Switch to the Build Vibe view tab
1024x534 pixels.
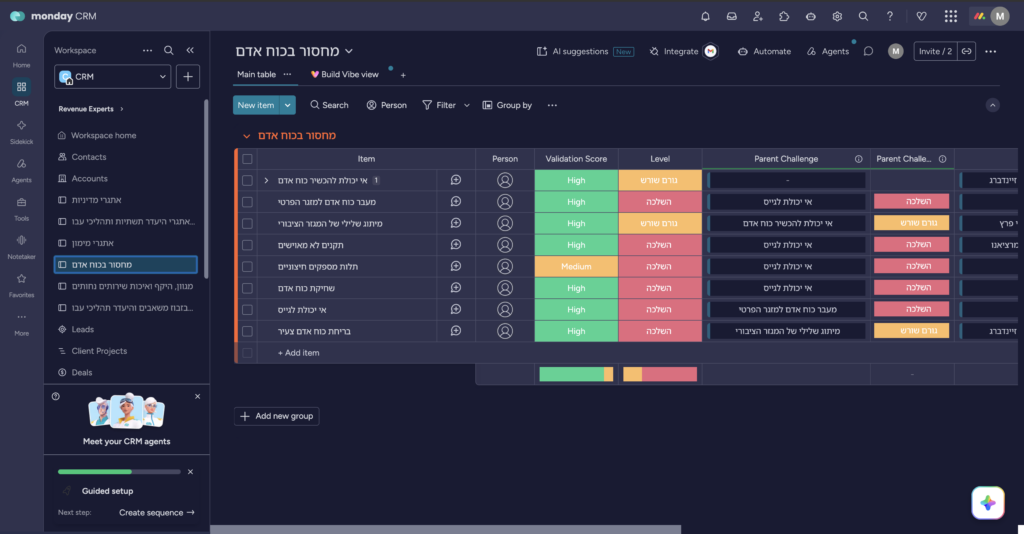tap(344, 74)
